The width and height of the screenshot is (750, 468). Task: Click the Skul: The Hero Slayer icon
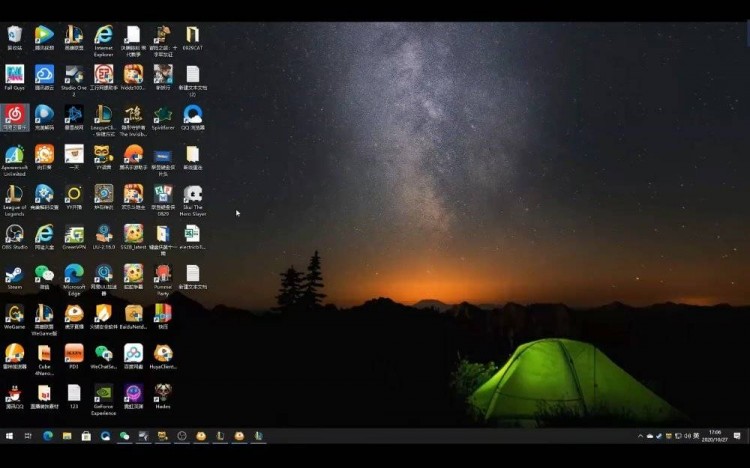click(192, 194)
